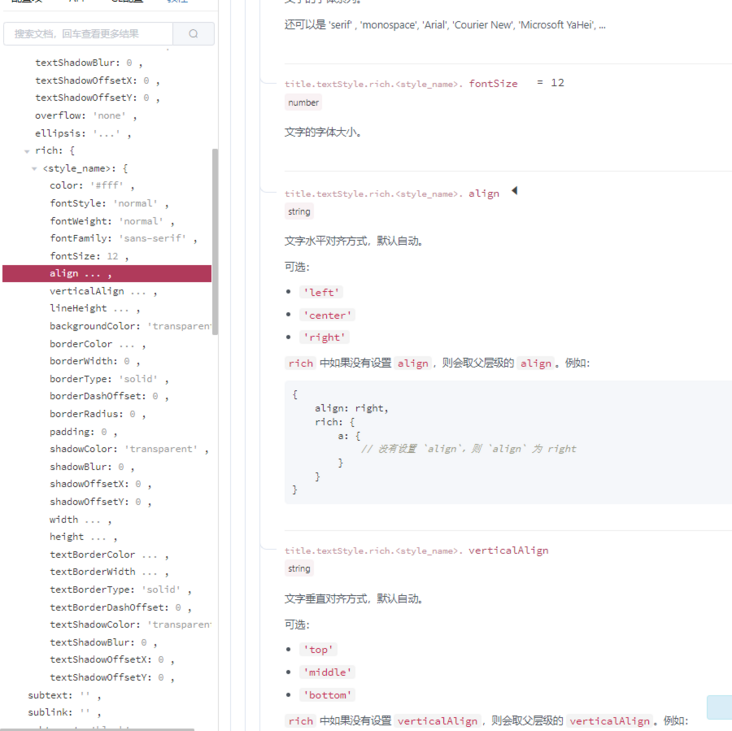Click the verticalAlign section heading link
Viewport: 732px width, 731px height.
click(508, 551)
